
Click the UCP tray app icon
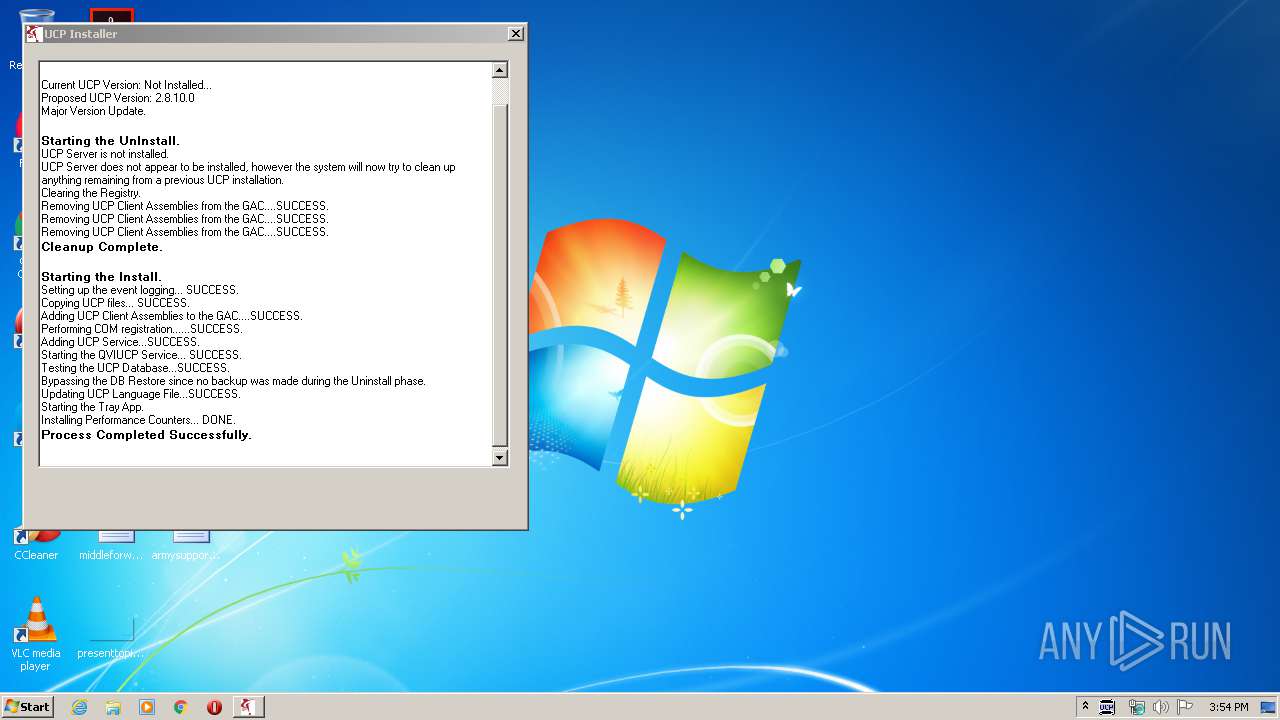[1107, 707]
